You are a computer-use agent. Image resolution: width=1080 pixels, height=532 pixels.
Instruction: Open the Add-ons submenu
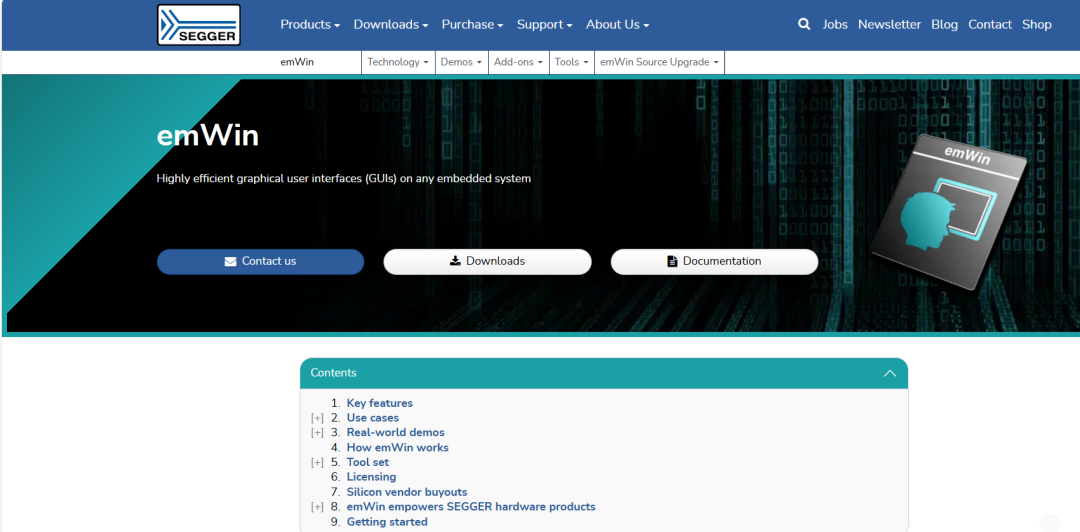(x=519, y=62)
